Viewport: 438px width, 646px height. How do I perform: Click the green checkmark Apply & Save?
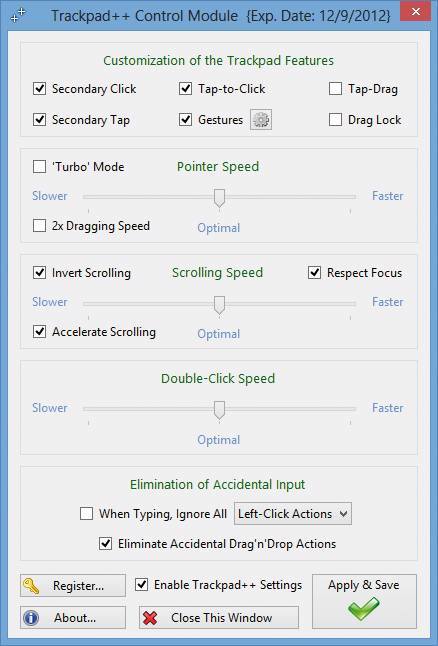(x=364, y=610)
